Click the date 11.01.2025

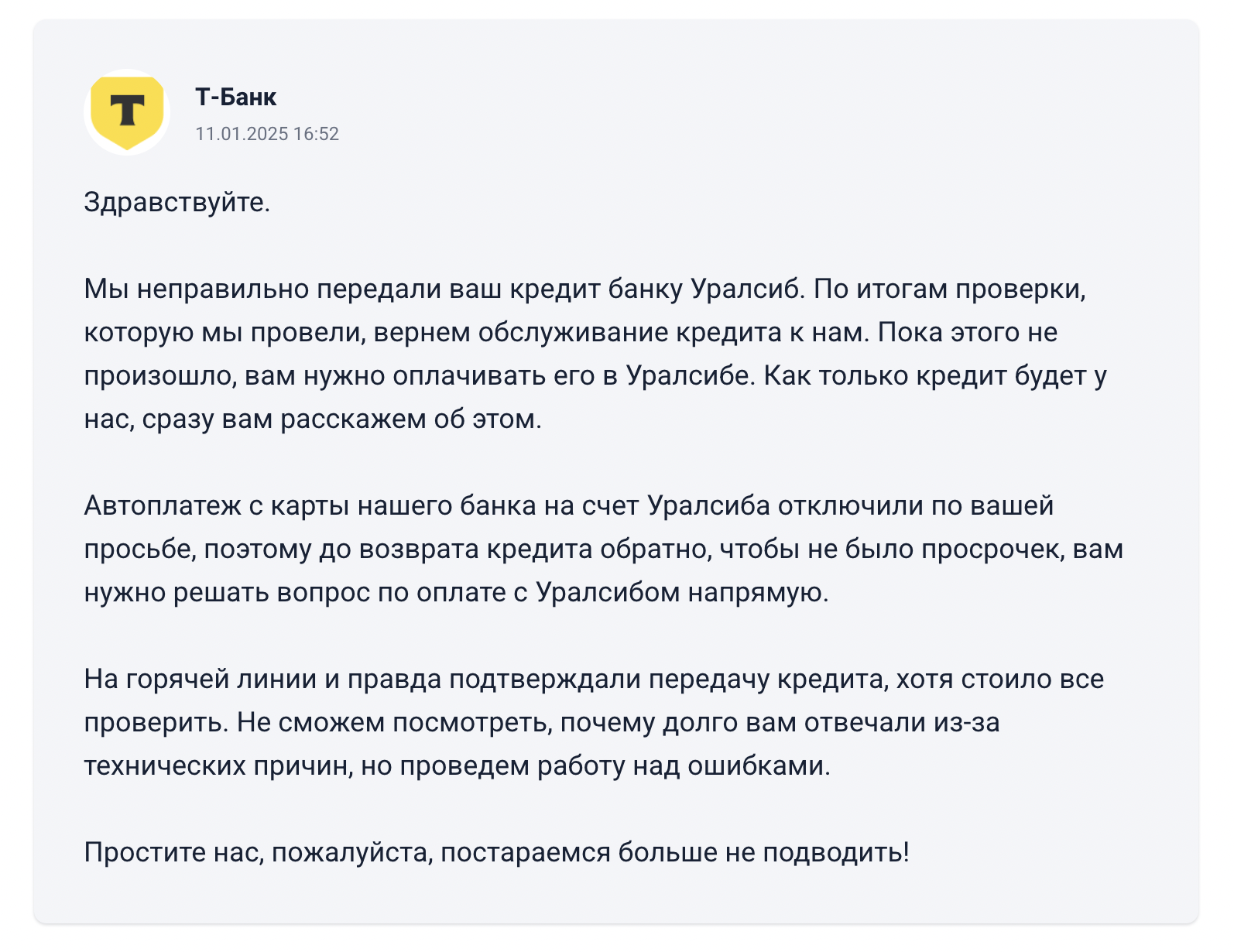pyautogui.click(x=242, y=134)
